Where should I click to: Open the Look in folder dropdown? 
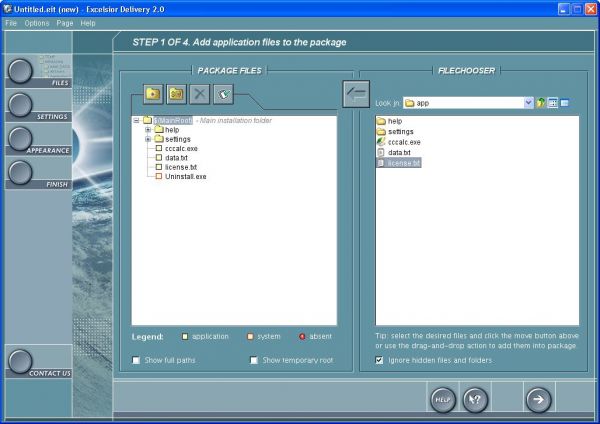tap(528, 102)
